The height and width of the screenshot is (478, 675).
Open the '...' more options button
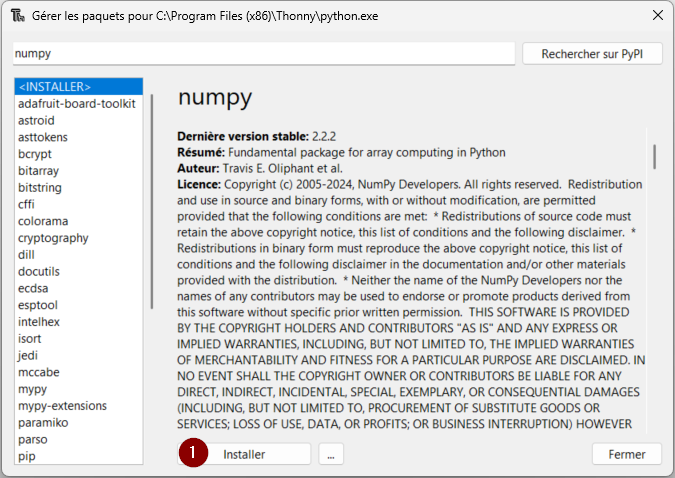point(331,454)
